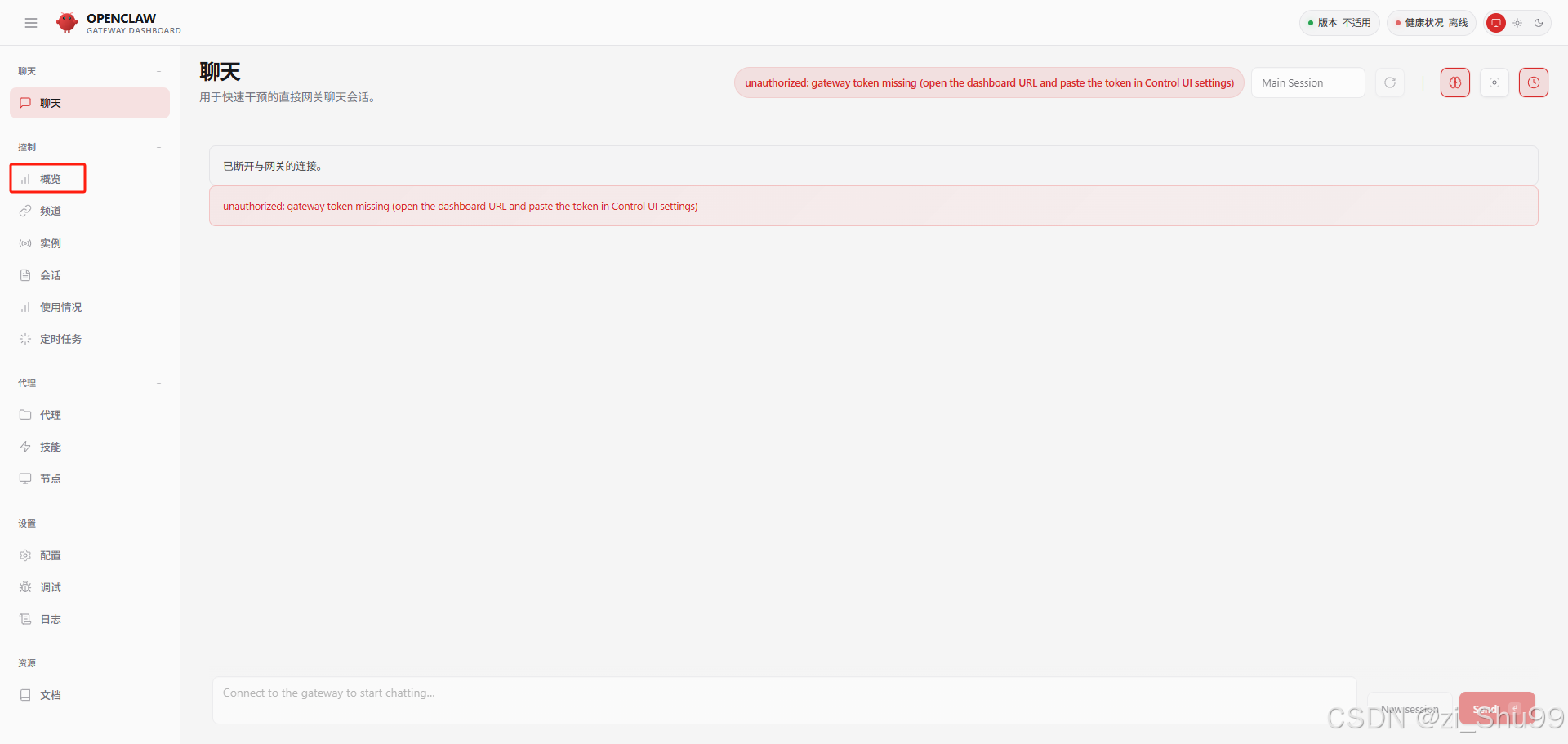Open the 定时任务 scheduled tasks page
The width and height of the screenshot is (1568, 744).
[x=60, y=339]
